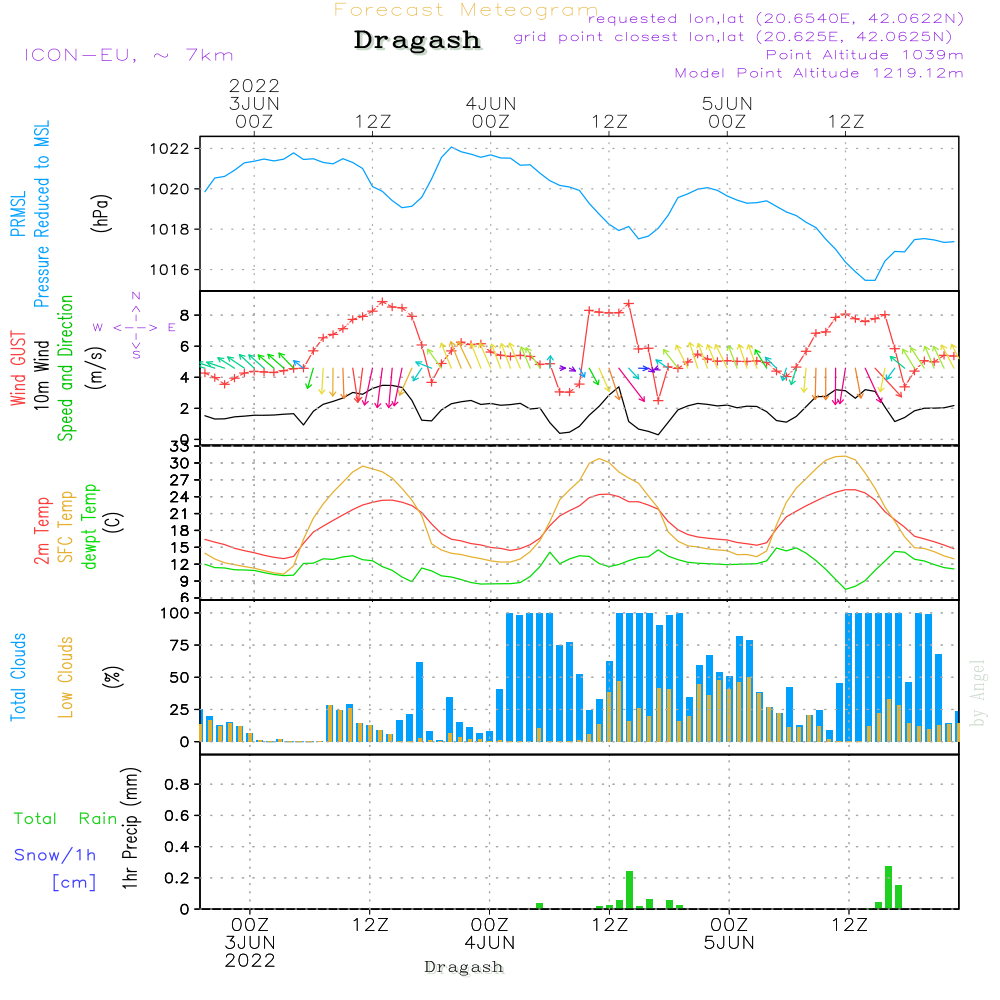Click the '0.8' precipitation axis value
Screen dimensions: 1000x1000
pos(177,784)
